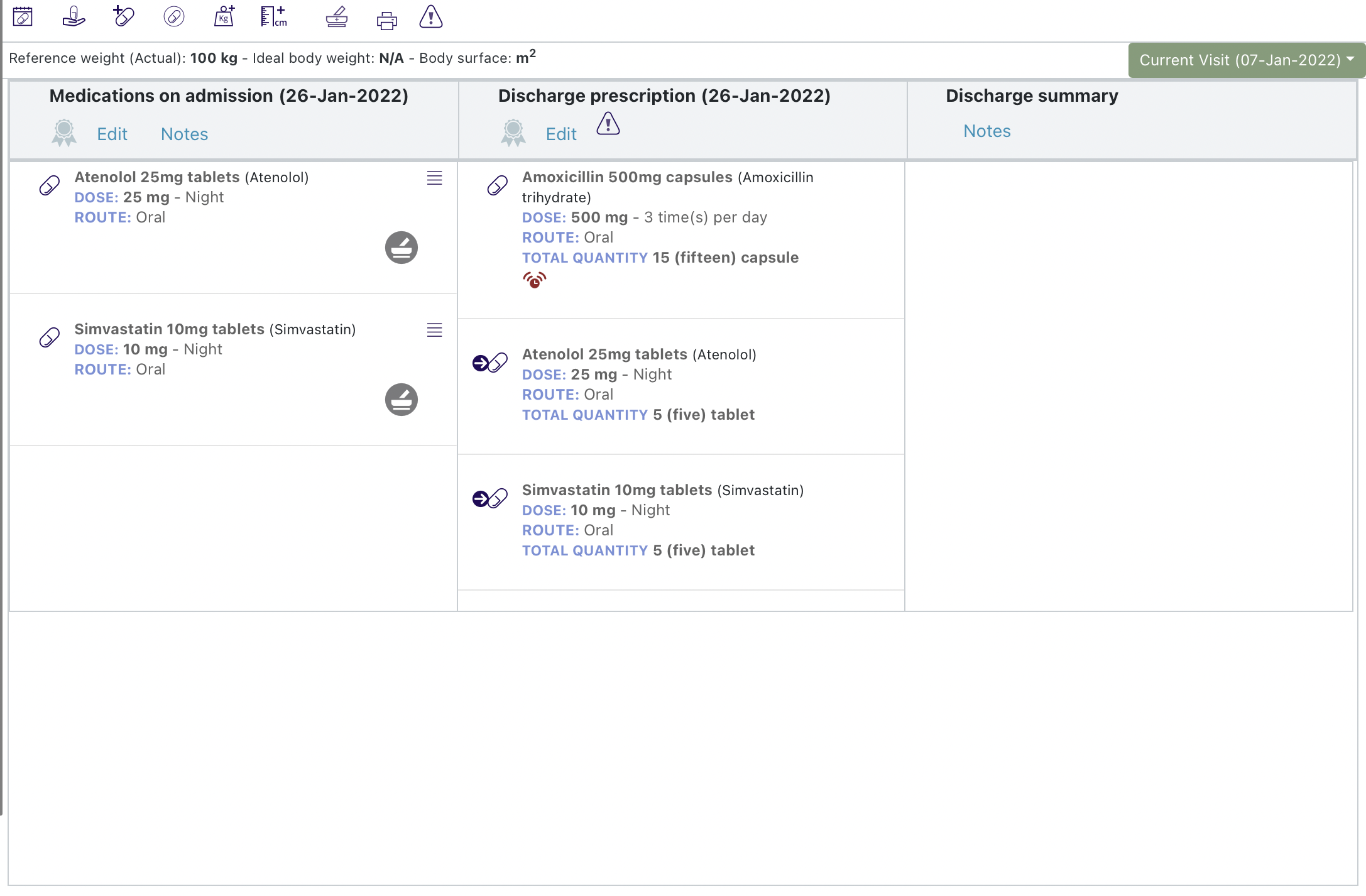
Task: Add patient weight with Kg icon
Action: [224, 16]
